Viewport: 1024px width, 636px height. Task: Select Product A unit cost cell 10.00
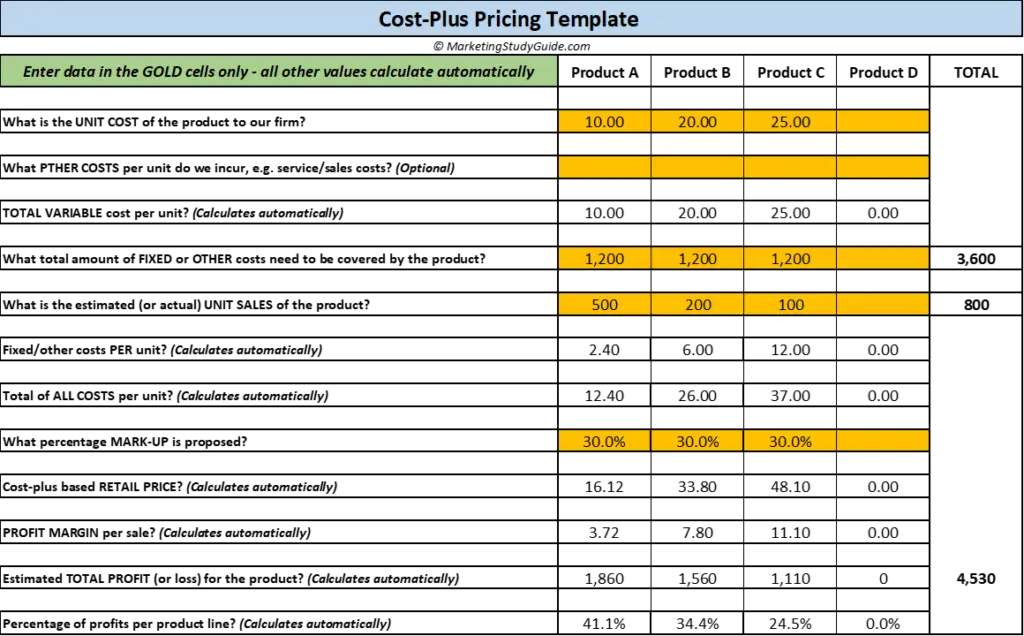point(604,121)
